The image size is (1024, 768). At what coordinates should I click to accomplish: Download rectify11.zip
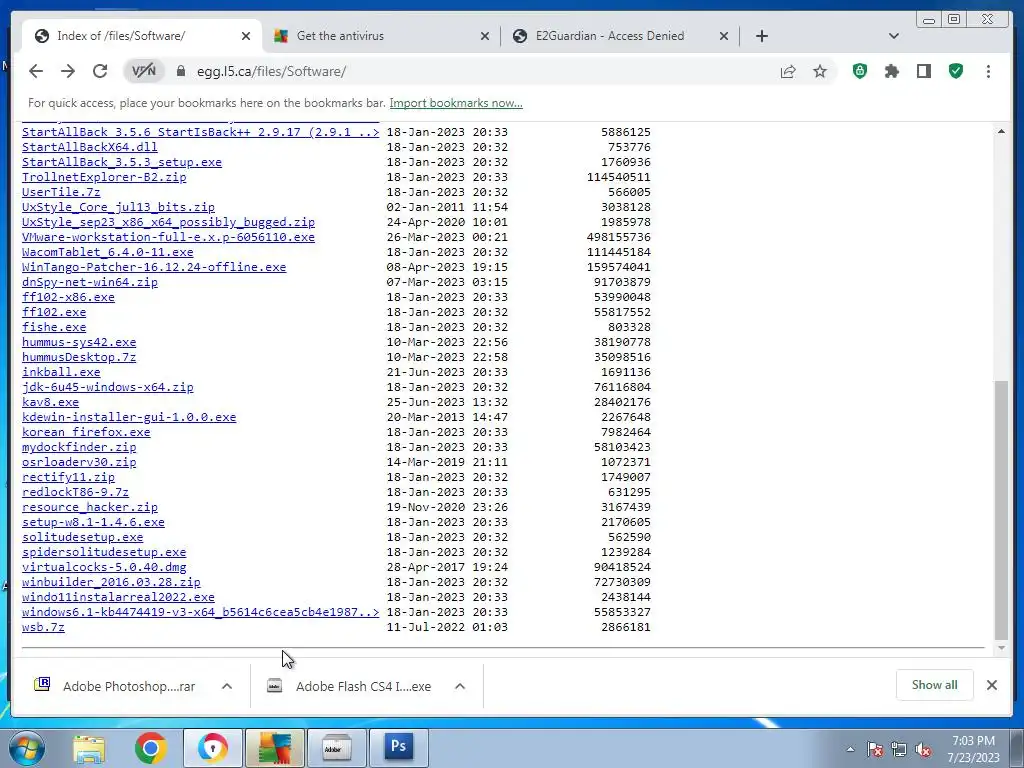[x=69, y=477]
